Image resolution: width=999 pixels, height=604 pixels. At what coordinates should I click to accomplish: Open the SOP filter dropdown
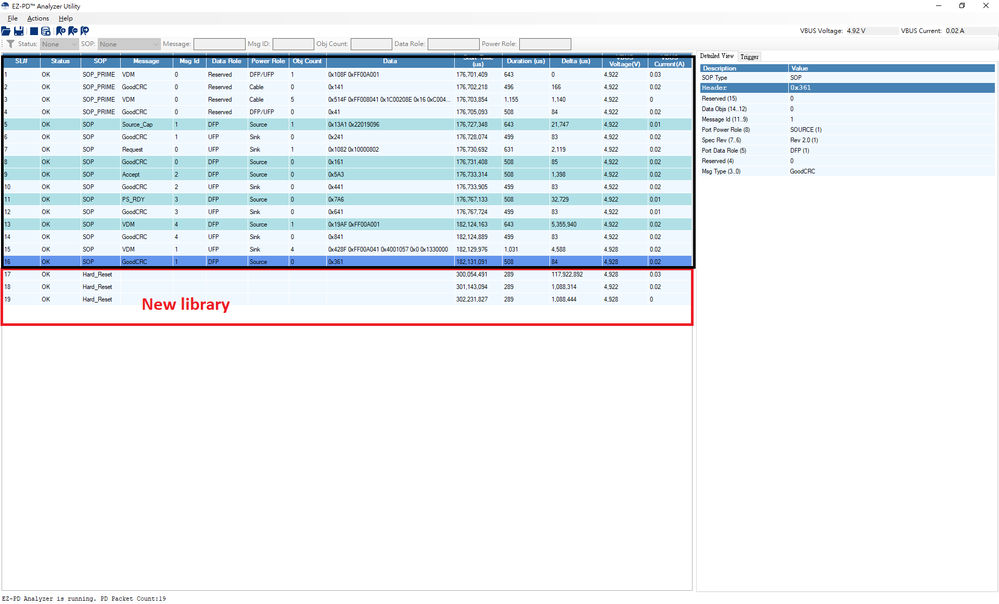tap(129, 44)
